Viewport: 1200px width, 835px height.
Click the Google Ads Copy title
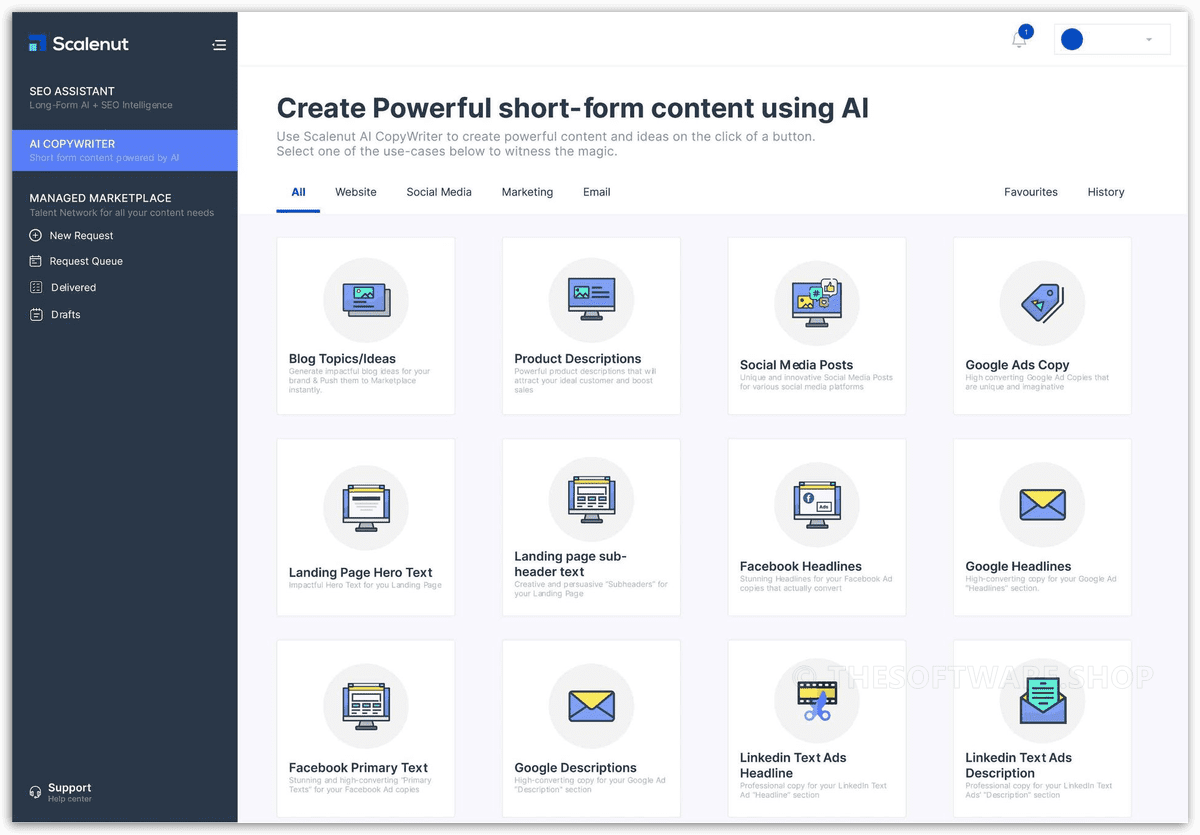pos(1017,365)
